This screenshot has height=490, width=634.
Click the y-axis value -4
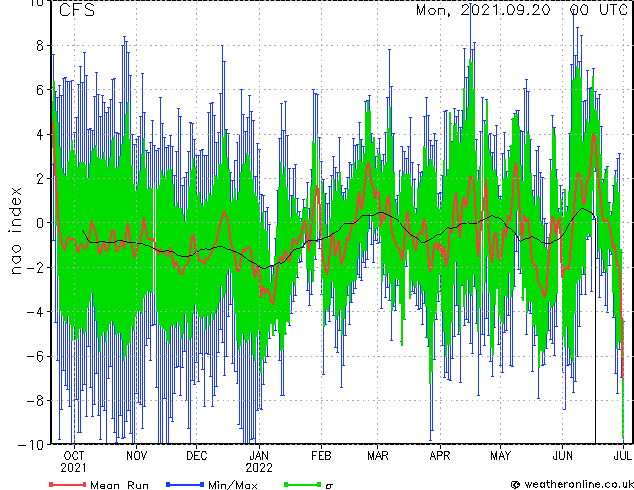point(35,312)
